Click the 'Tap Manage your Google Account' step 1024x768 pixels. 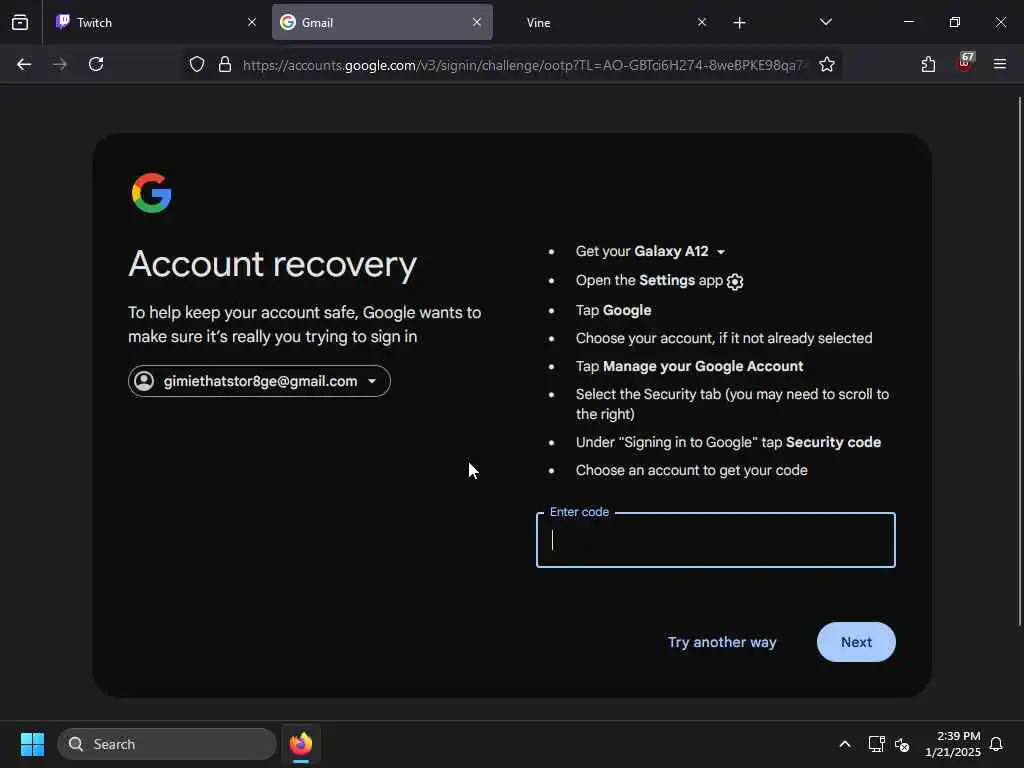690,366
